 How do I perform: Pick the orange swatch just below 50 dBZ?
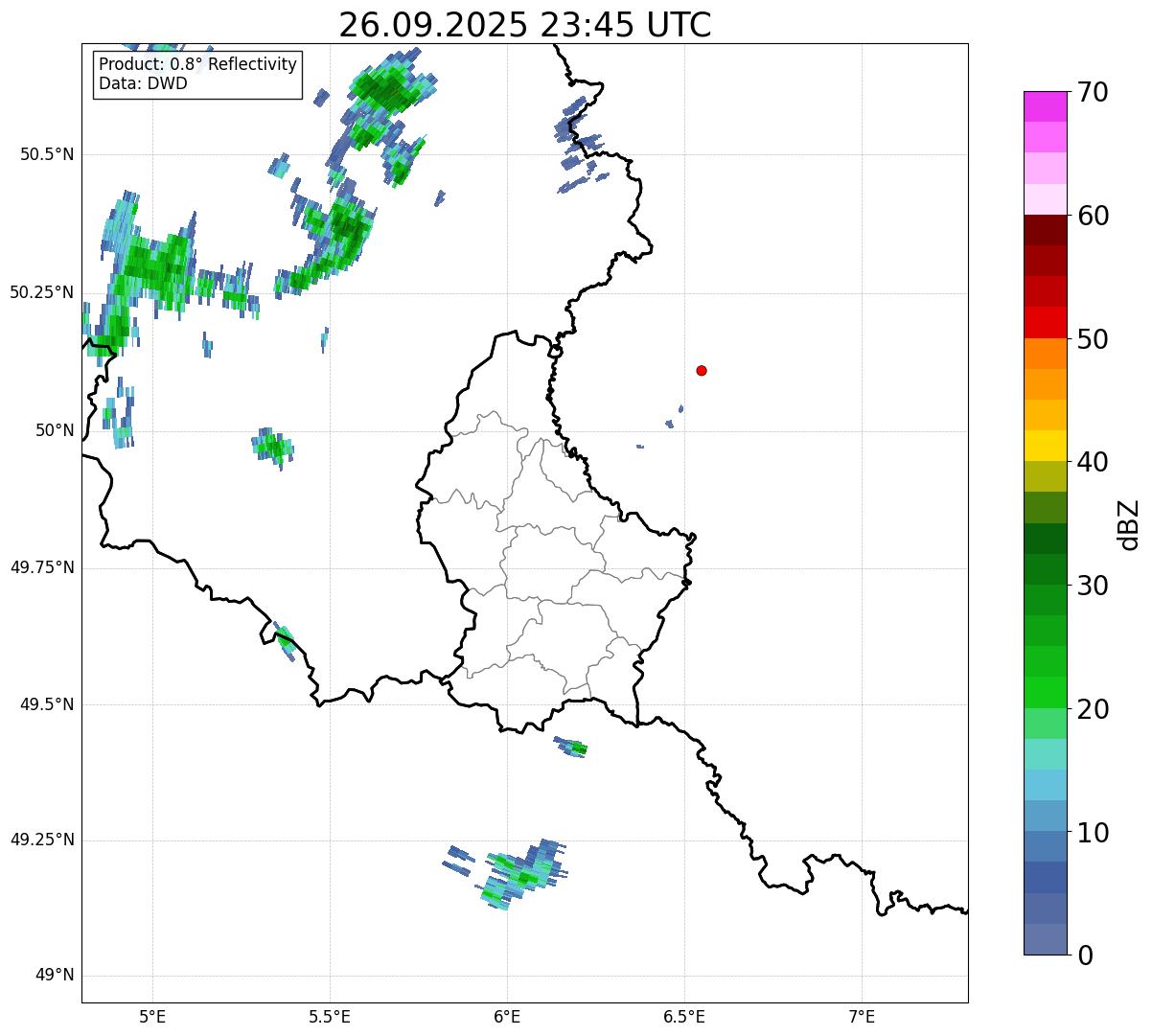pos(1044,354)
